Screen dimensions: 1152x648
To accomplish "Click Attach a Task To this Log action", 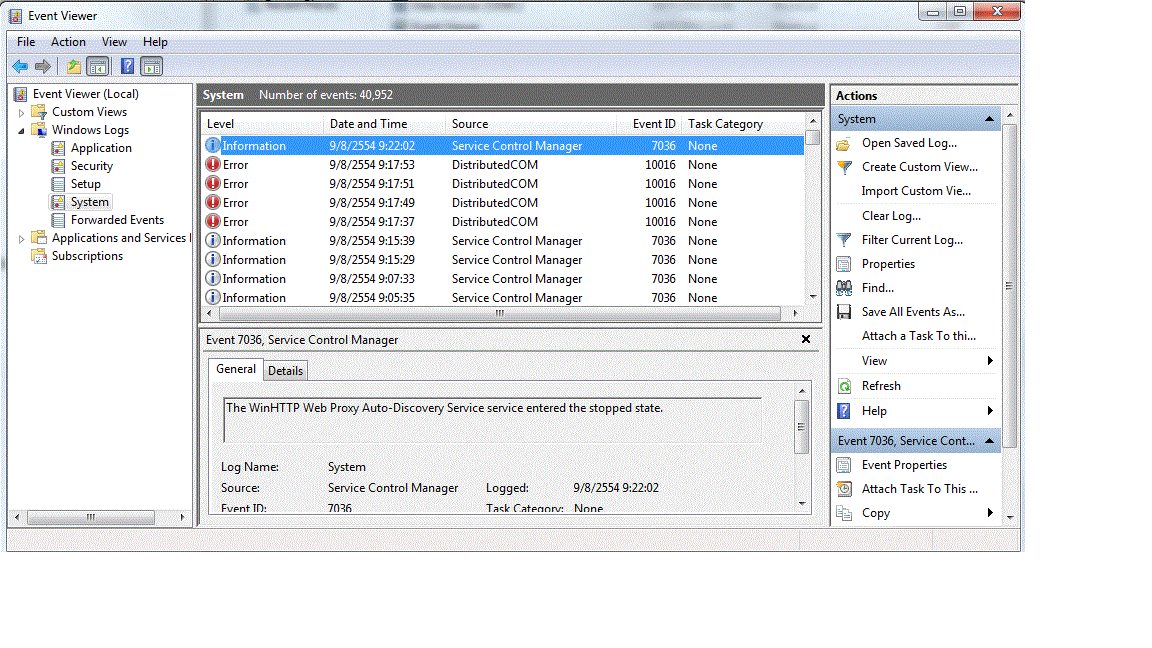I will click(918, 336).
